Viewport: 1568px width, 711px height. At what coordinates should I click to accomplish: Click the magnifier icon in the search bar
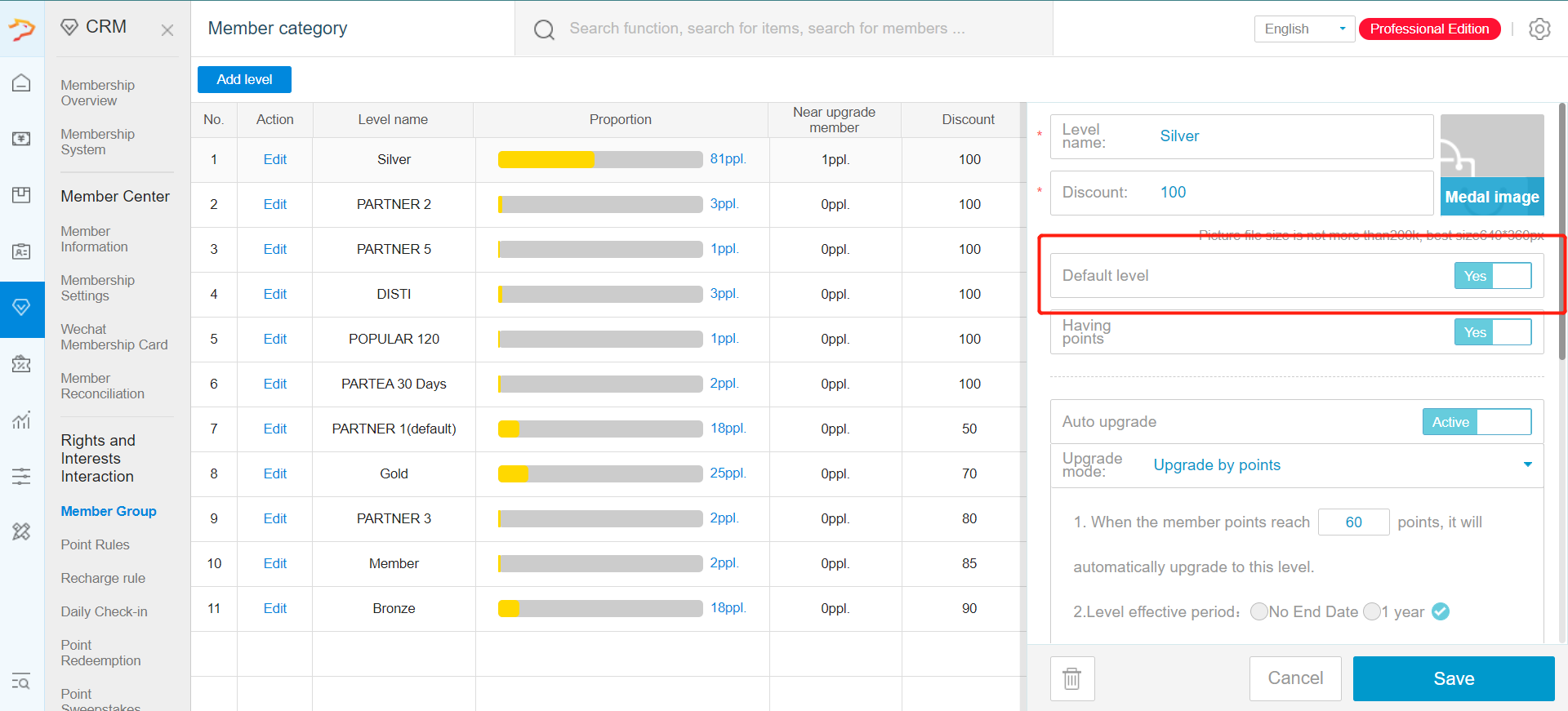(544, 30)
